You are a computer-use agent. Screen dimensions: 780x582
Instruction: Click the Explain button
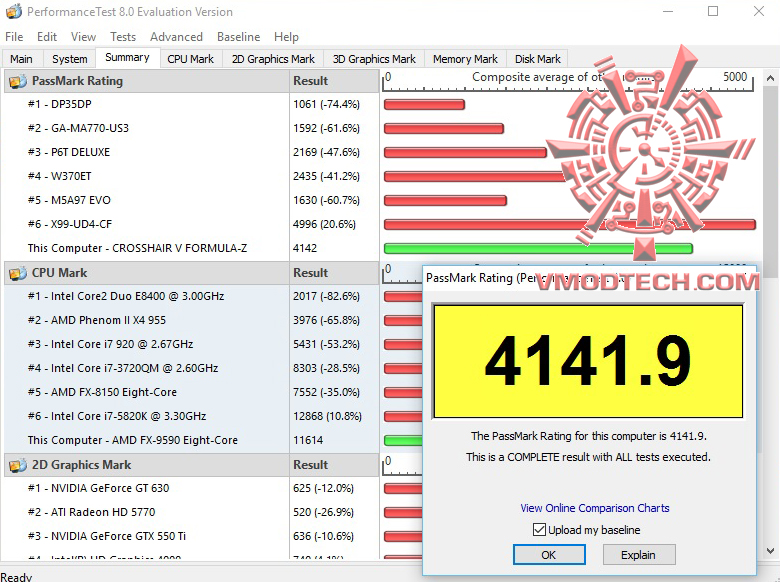coord(639,555)
